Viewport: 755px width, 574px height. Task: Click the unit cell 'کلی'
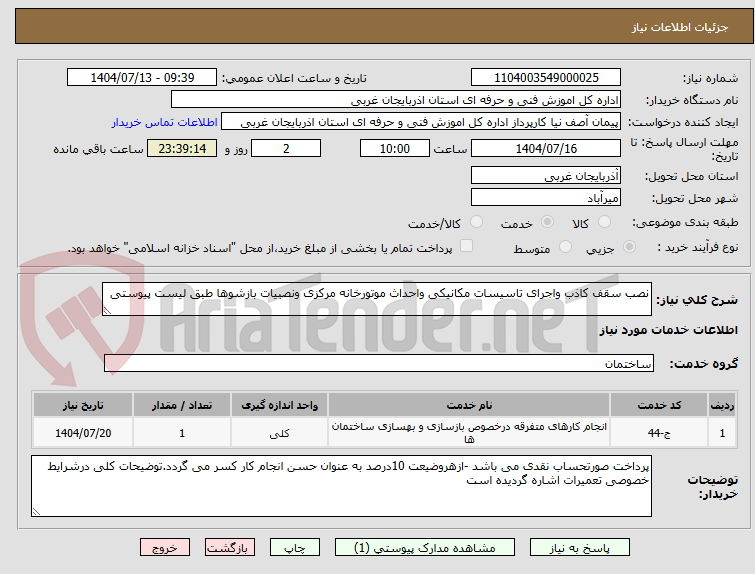pyautogui.click(x=280, y=433)
